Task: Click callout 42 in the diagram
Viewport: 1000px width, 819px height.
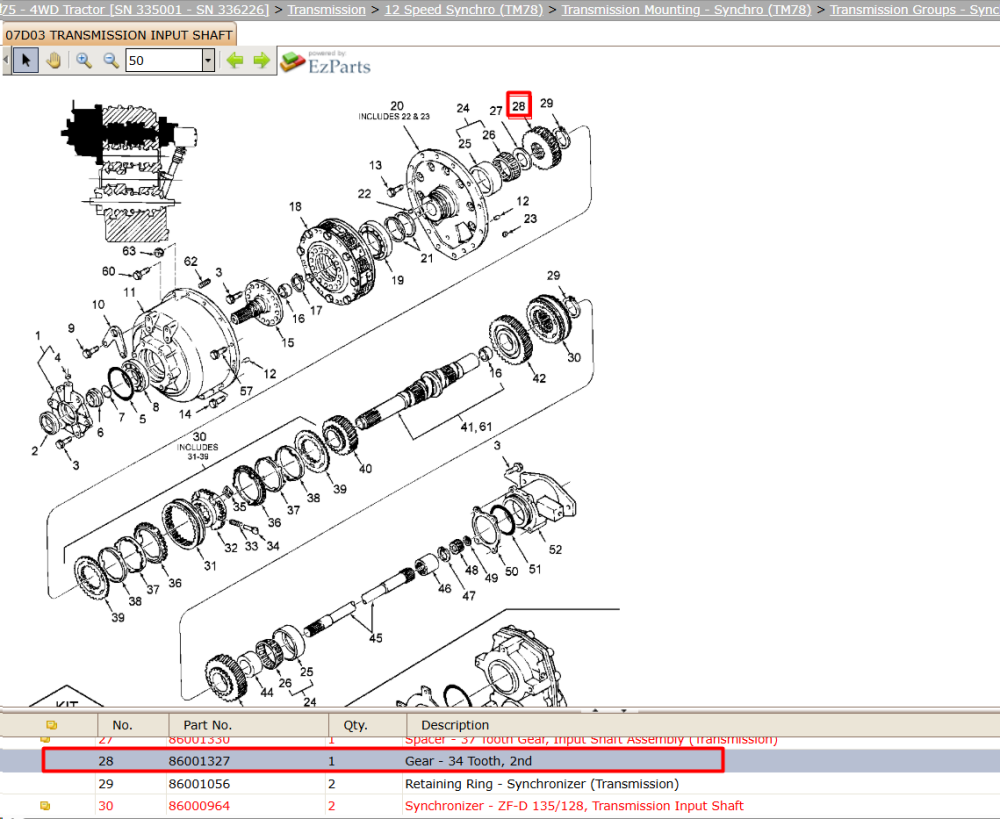Action: 539,378
